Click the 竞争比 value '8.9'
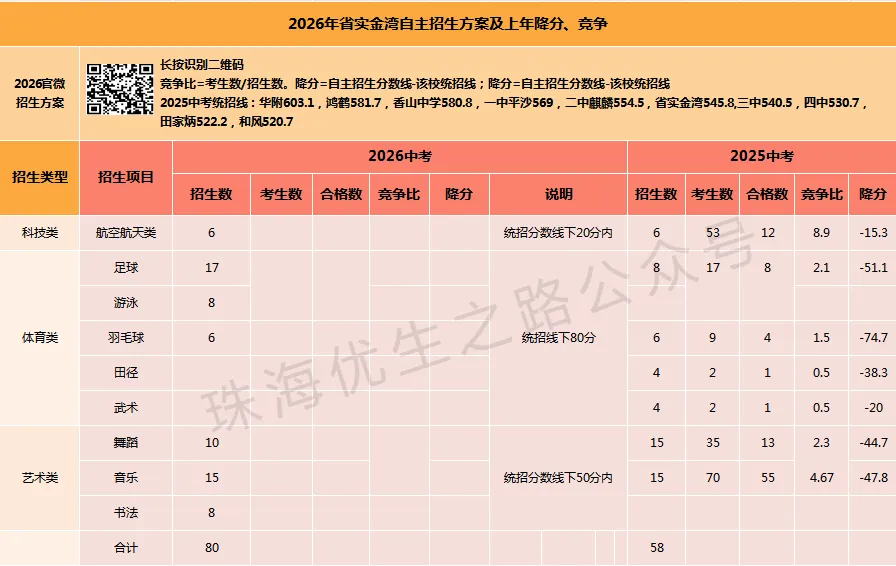Screen dimensions: 896x566 tap(822, 233)
